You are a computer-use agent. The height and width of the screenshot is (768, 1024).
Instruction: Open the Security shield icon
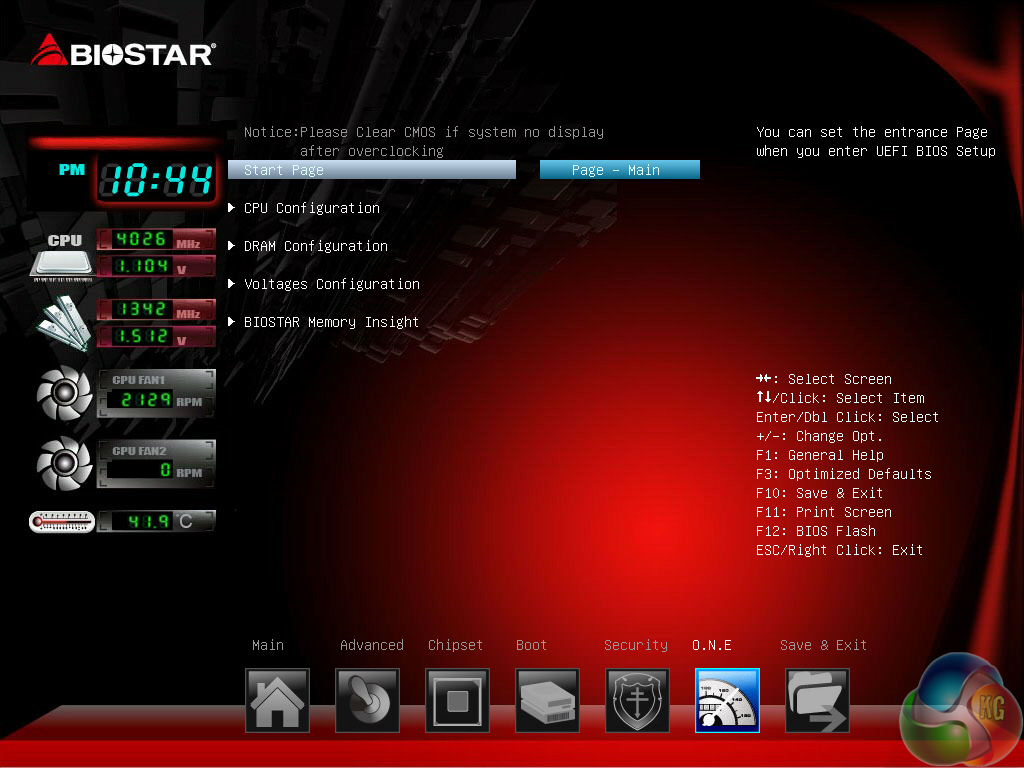point(637,700)
